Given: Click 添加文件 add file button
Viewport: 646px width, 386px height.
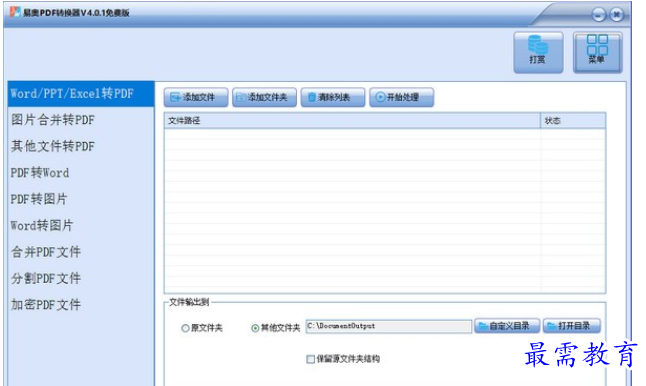Looking at the screenshot, I should click(x=196, y=97).
